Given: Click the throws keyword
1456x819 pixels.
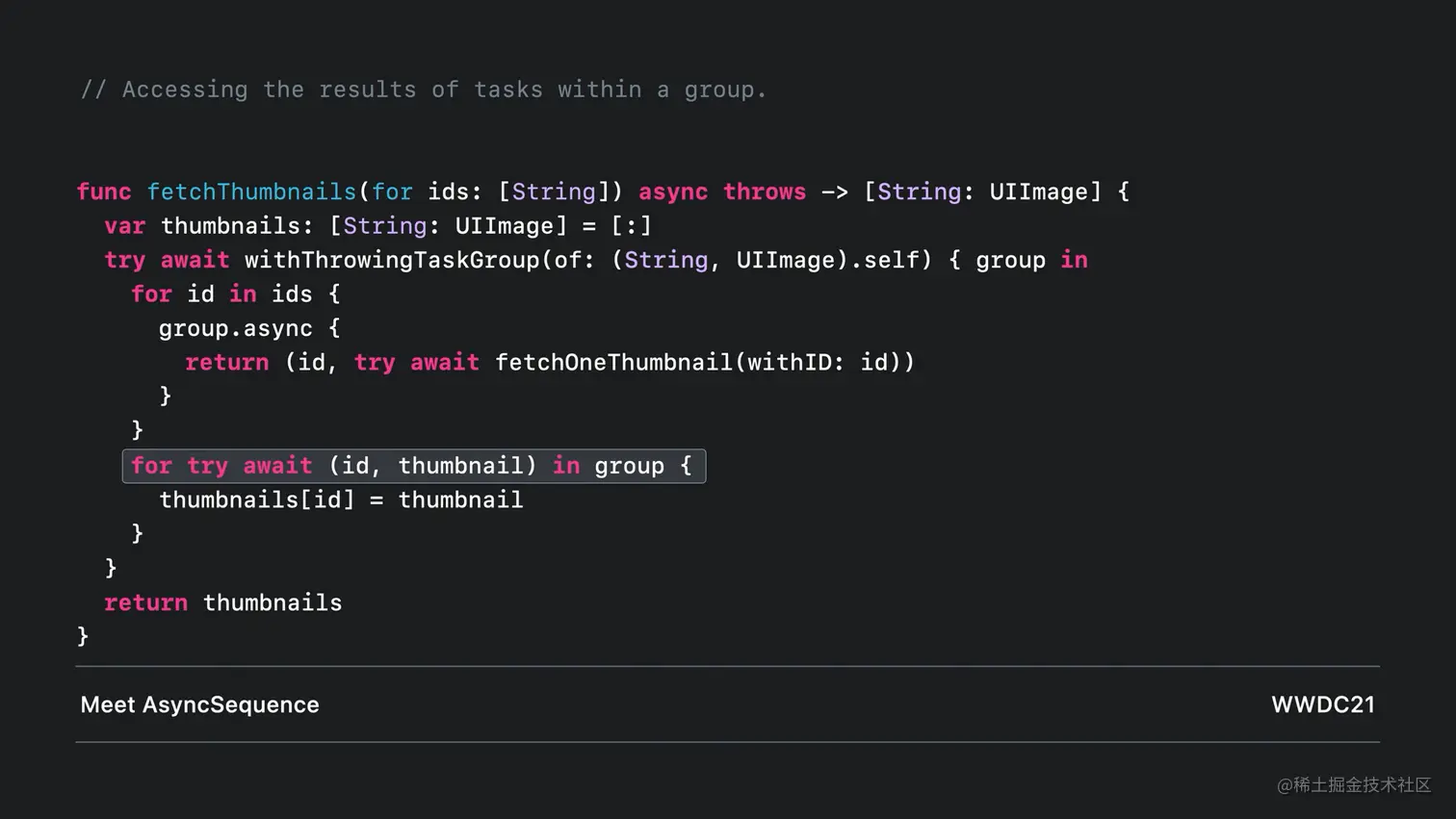Looking at the screenshot, I should click(764, 192).
